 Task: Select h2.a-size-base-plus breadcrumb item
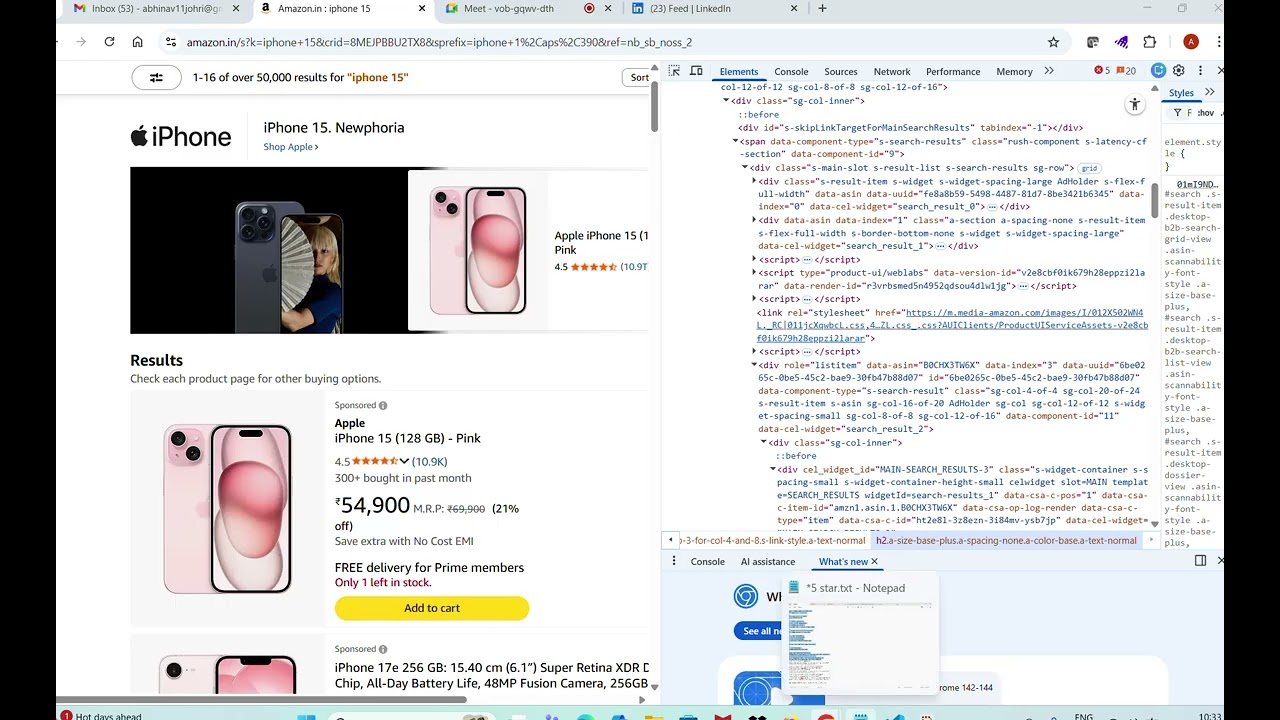[x=1006, y=540]
